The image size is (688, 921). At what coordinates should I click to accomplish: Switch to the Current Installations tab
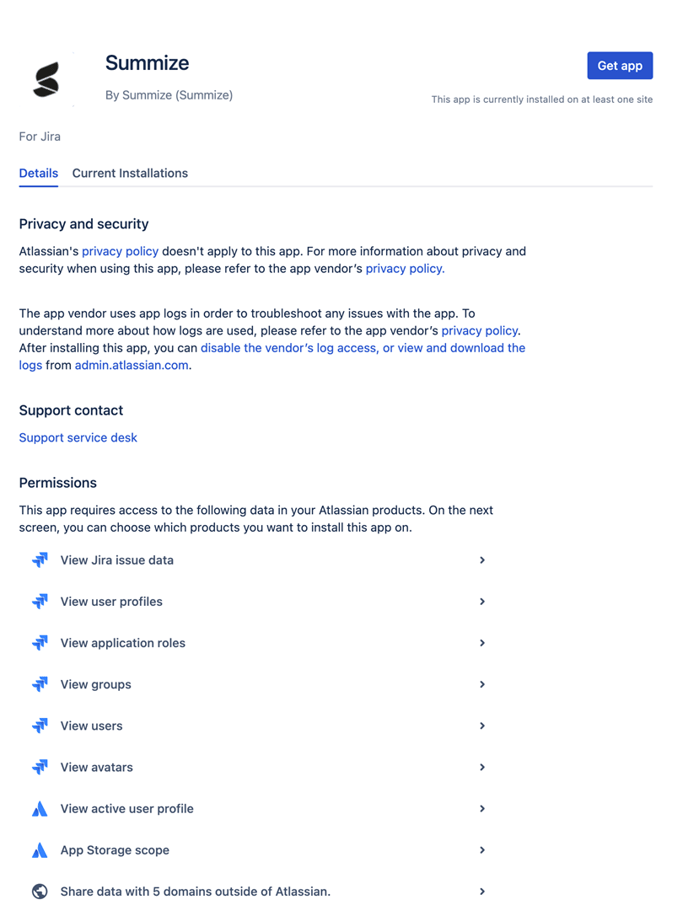(x=129, y=173)
